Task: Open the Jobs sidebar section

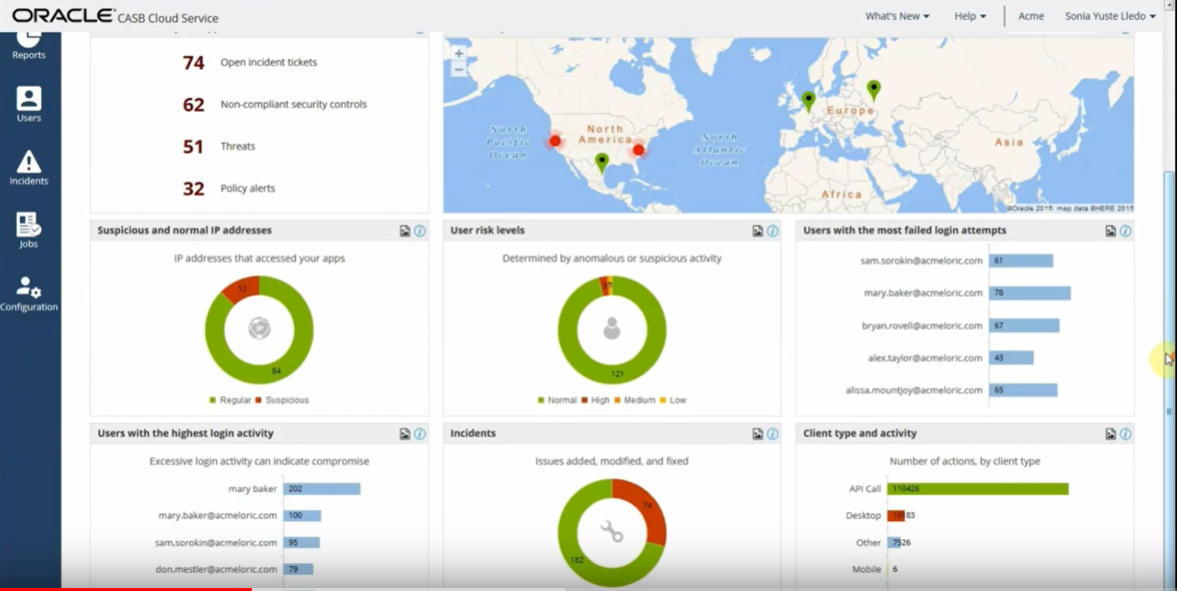Action: 29,231
